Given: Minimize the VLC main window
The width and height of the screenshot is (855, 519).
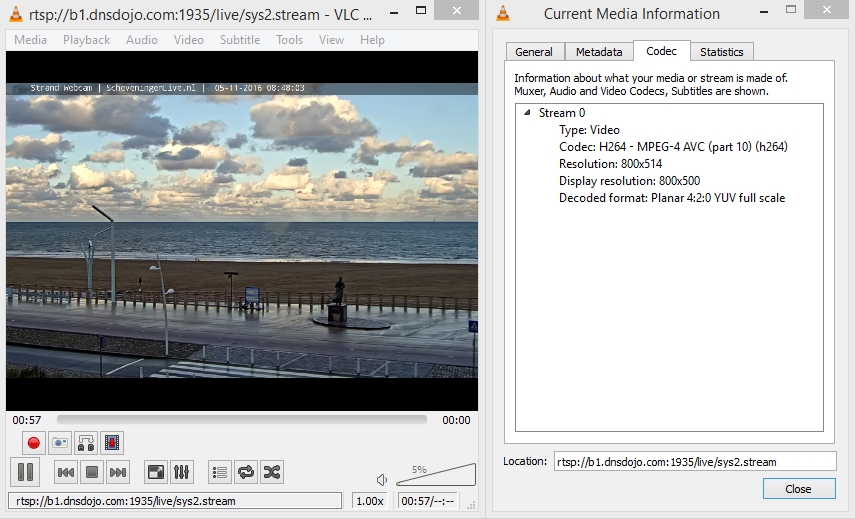Looking at the screenshot, I should (394, 11).
